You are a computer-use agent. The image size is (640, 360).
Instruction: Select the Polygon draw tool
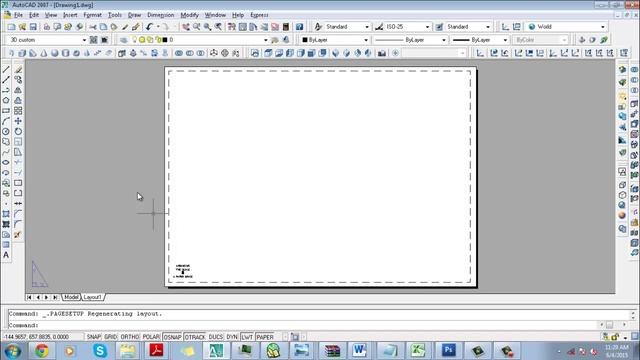6,100
